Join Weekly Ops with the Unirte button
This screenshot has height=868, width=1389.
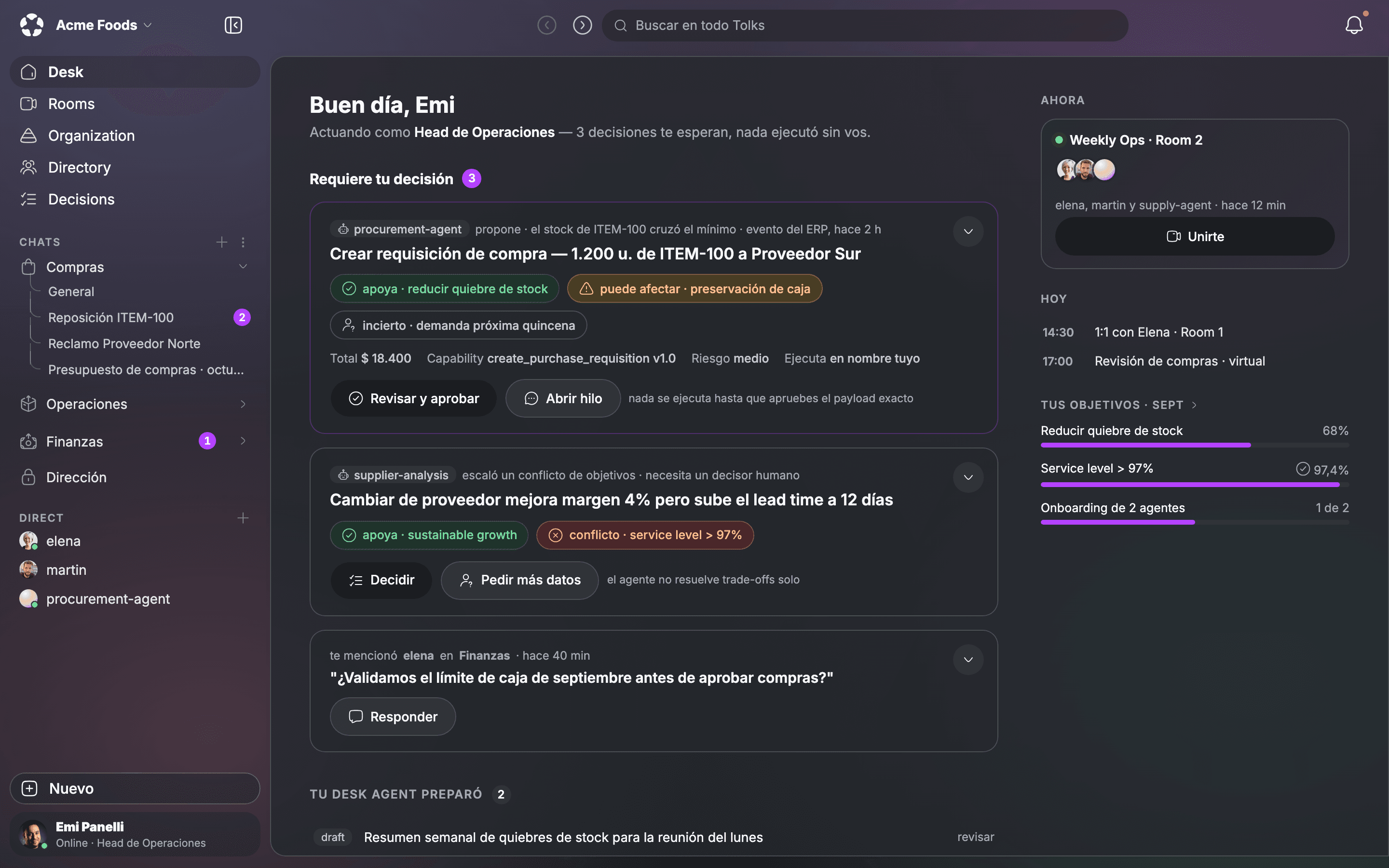[1195, 236]
